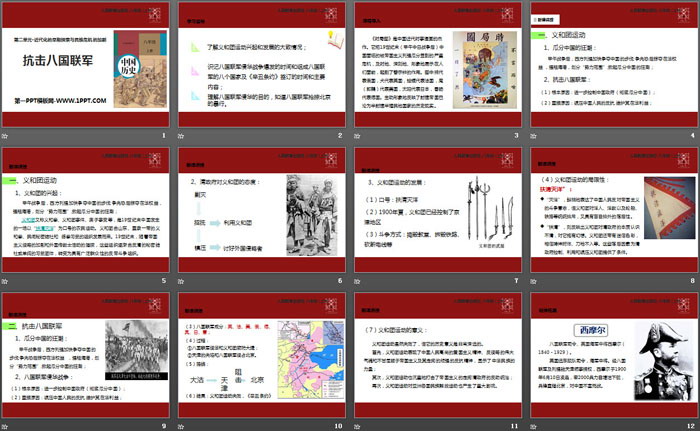
Task: Select slide 7 showing Boxer weapons picture
Action: [x=438, y=210]
